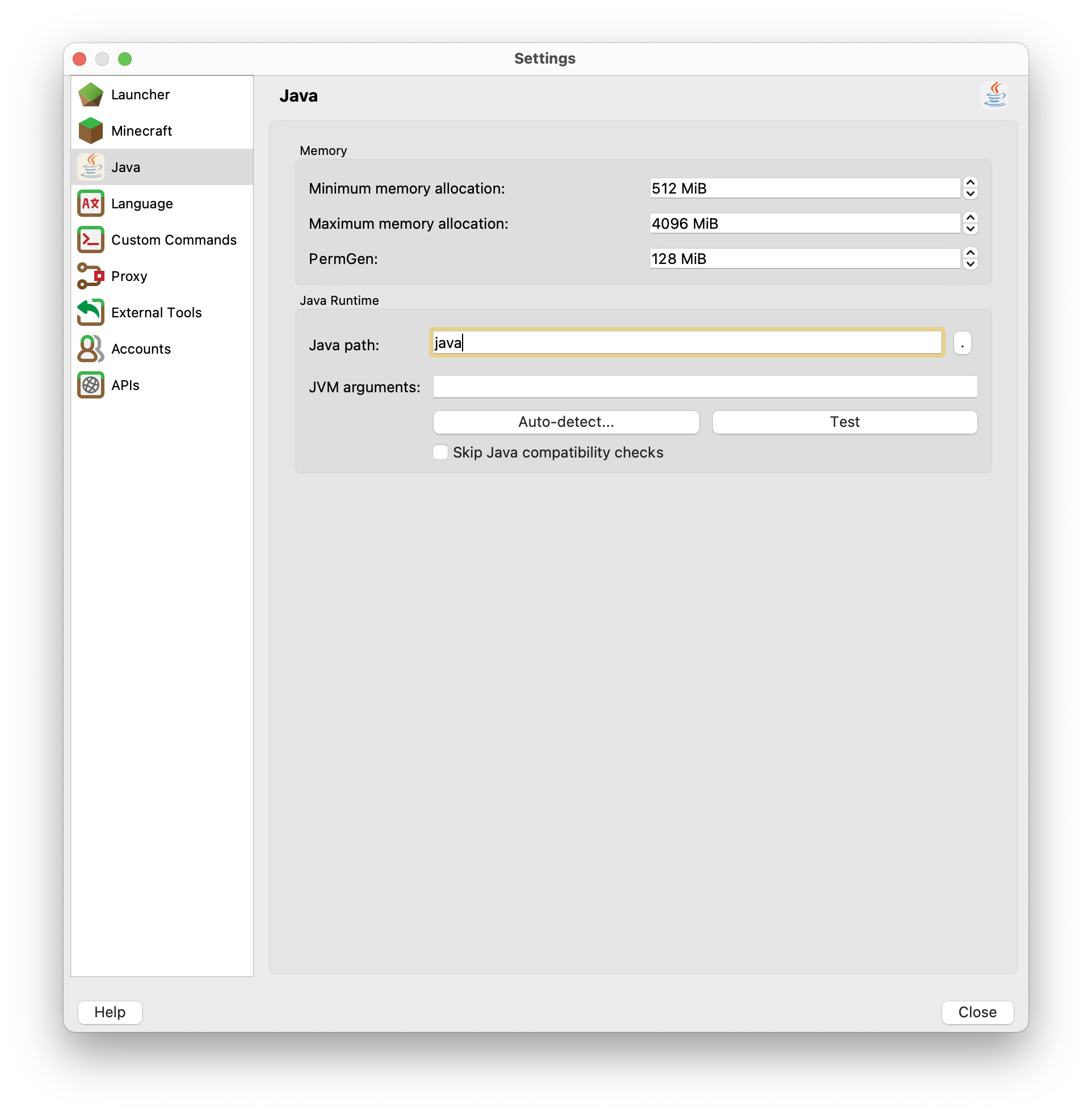Open the Java path browse button
The width and height of the screenshot is (1092, 1116).
(962, 342)
